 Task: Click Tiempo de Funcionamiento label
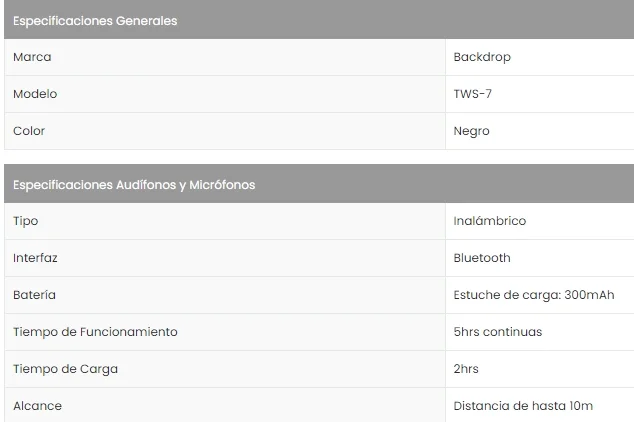[95, 332]
